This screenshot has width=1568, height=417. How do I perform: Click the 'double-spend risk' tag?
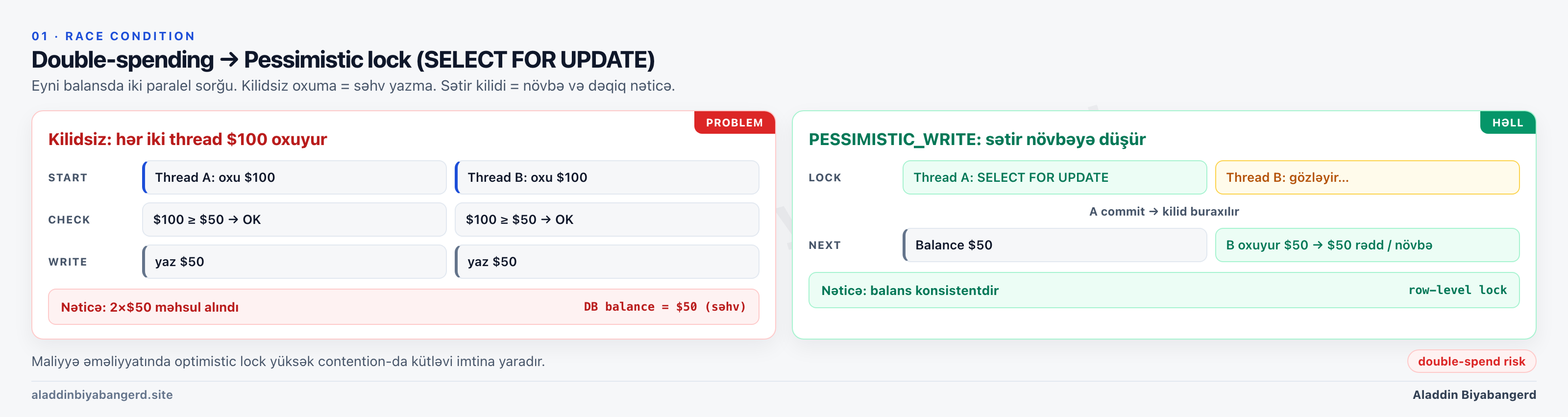[x=1471, y=361]
